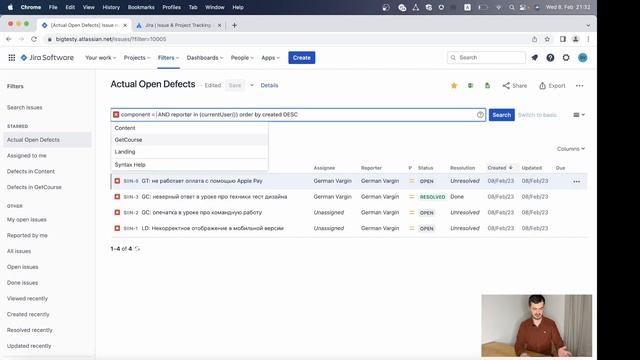The width and height of the screenshot is (640, 360).
Task: Click the bug type icon for BIN-3
Action: 117,197
